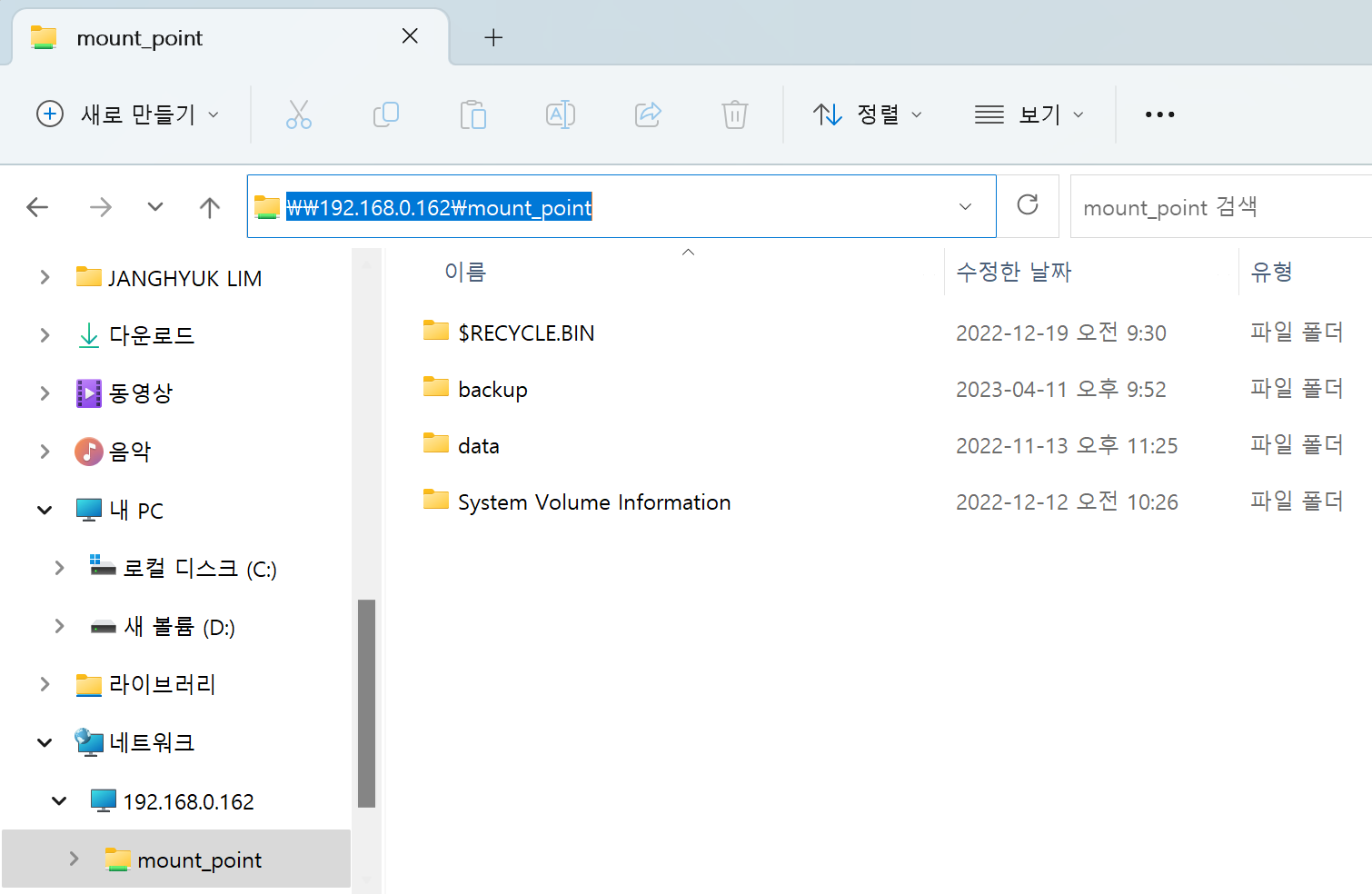Open the 새로 만들기 dropdown
Screen dimensions: 1372x894
[x=127, y=114]
